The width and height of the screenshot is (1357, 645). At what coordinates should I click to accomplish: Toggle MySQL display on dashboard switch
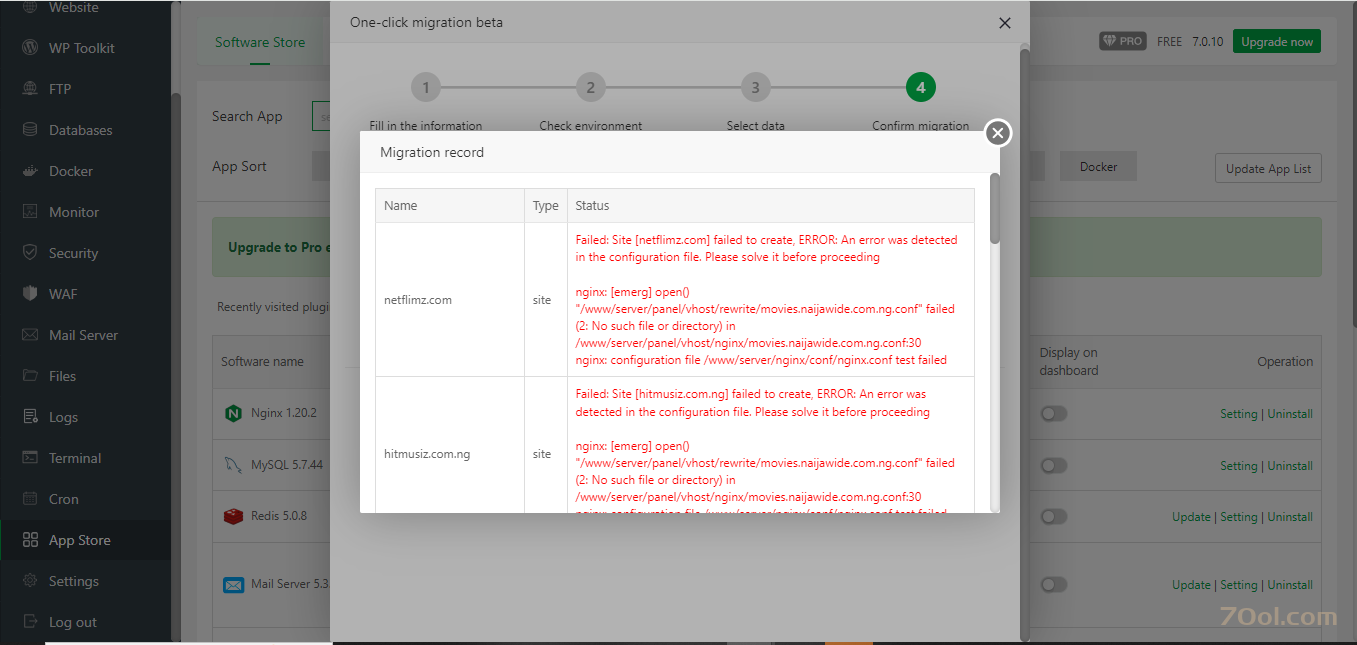click(1053, 466)
